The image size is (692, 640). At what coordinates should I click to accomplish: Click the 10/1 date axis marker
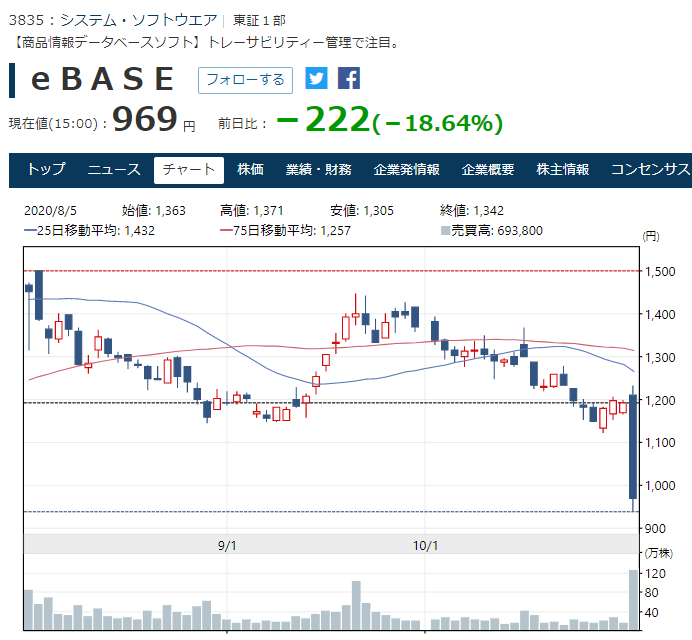pyautogui.click(x=425, y=546)
